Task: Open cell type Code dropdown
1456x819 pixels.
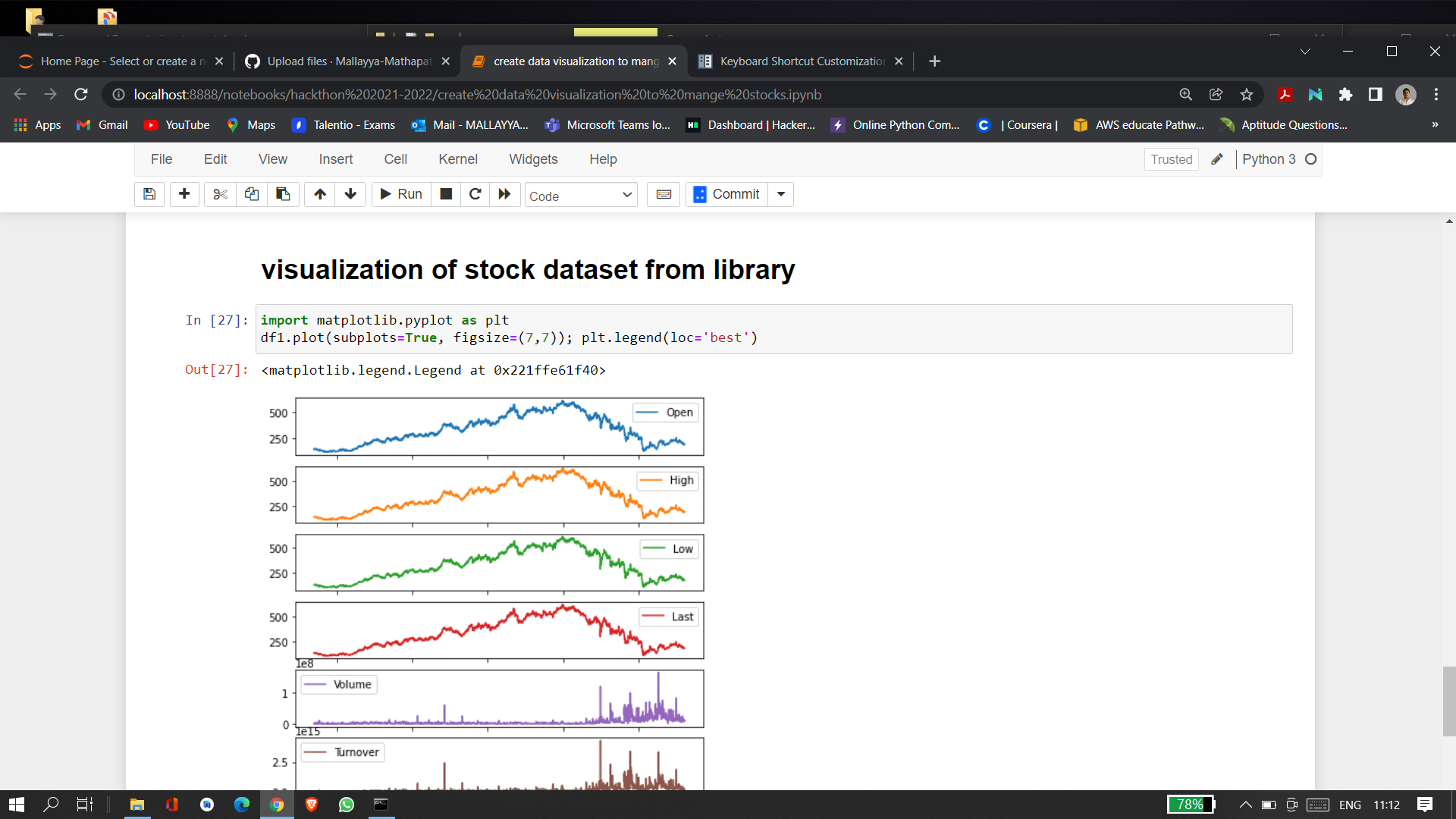Action: (x=581, y=196)
